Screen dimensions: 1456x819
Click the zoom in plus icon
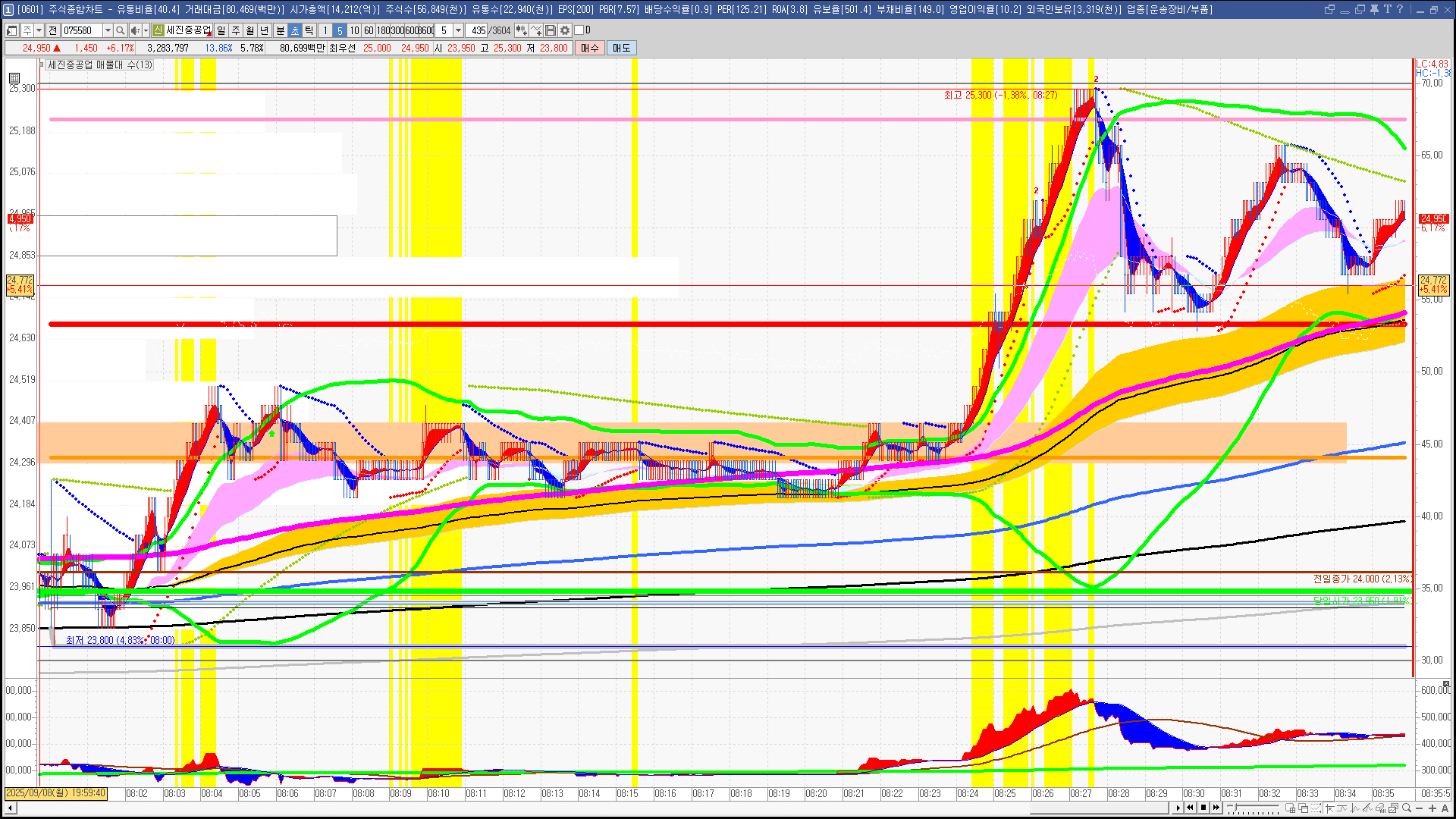point(1432,808)
